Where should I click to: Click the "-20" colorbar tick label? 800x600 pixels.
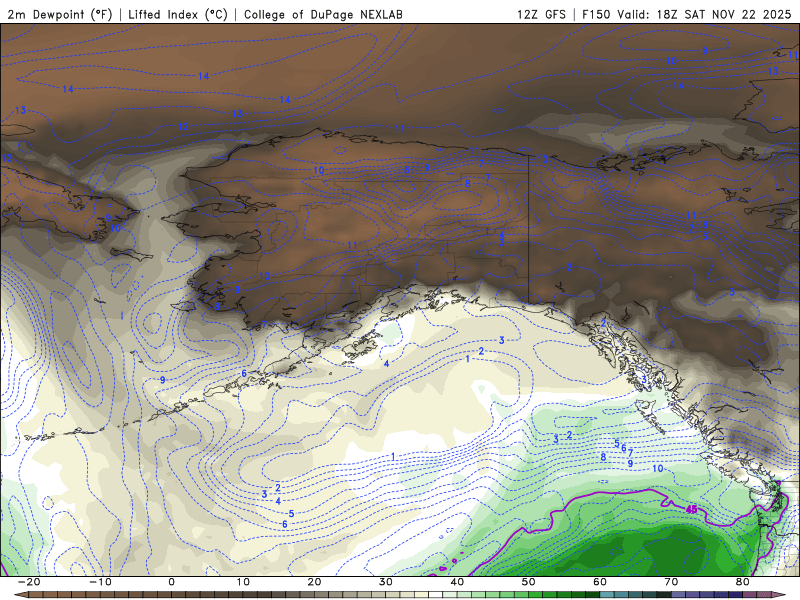pyautogui.click(x=29, y=582)
